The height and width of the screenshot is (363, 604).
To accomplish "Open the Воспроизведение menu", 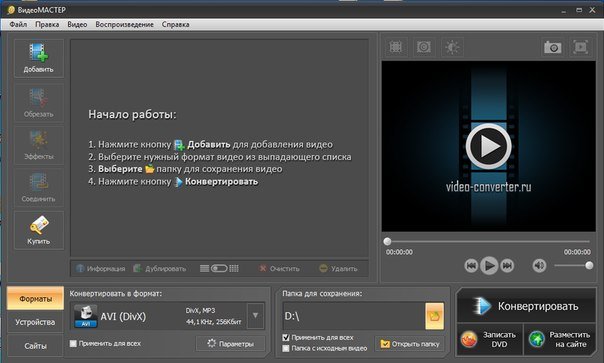I will click(x=124, y=24).
